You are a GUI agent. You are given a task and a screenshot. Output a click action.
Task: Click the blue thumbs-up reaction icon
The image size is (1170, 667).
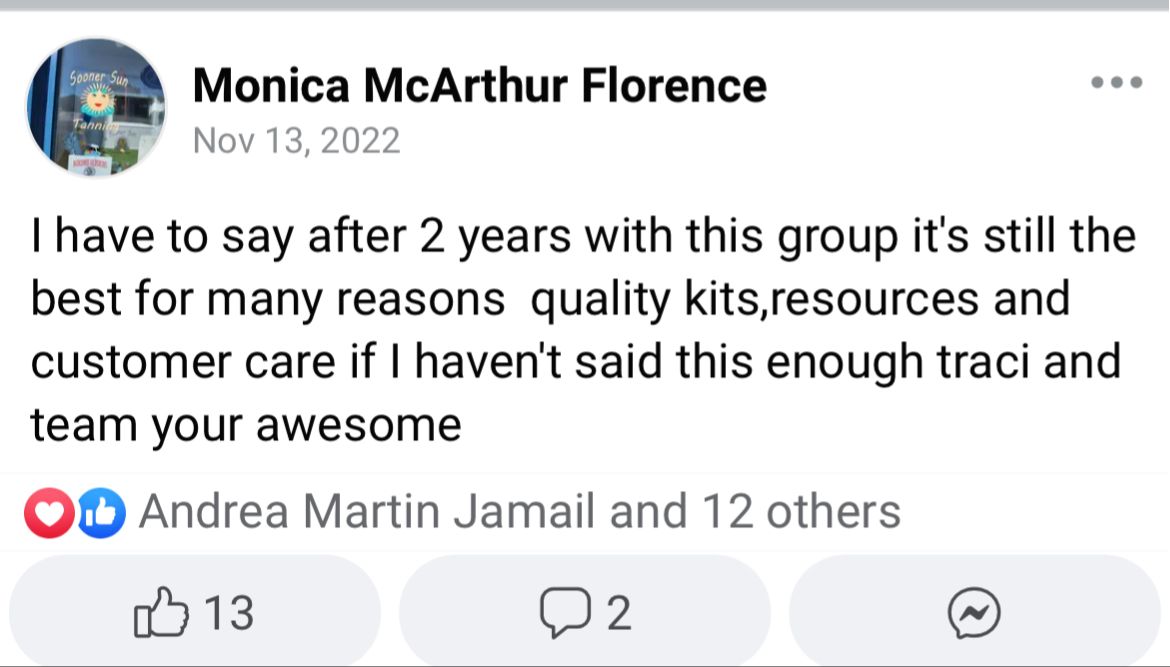pyautogui.click(x=101, y=513)
